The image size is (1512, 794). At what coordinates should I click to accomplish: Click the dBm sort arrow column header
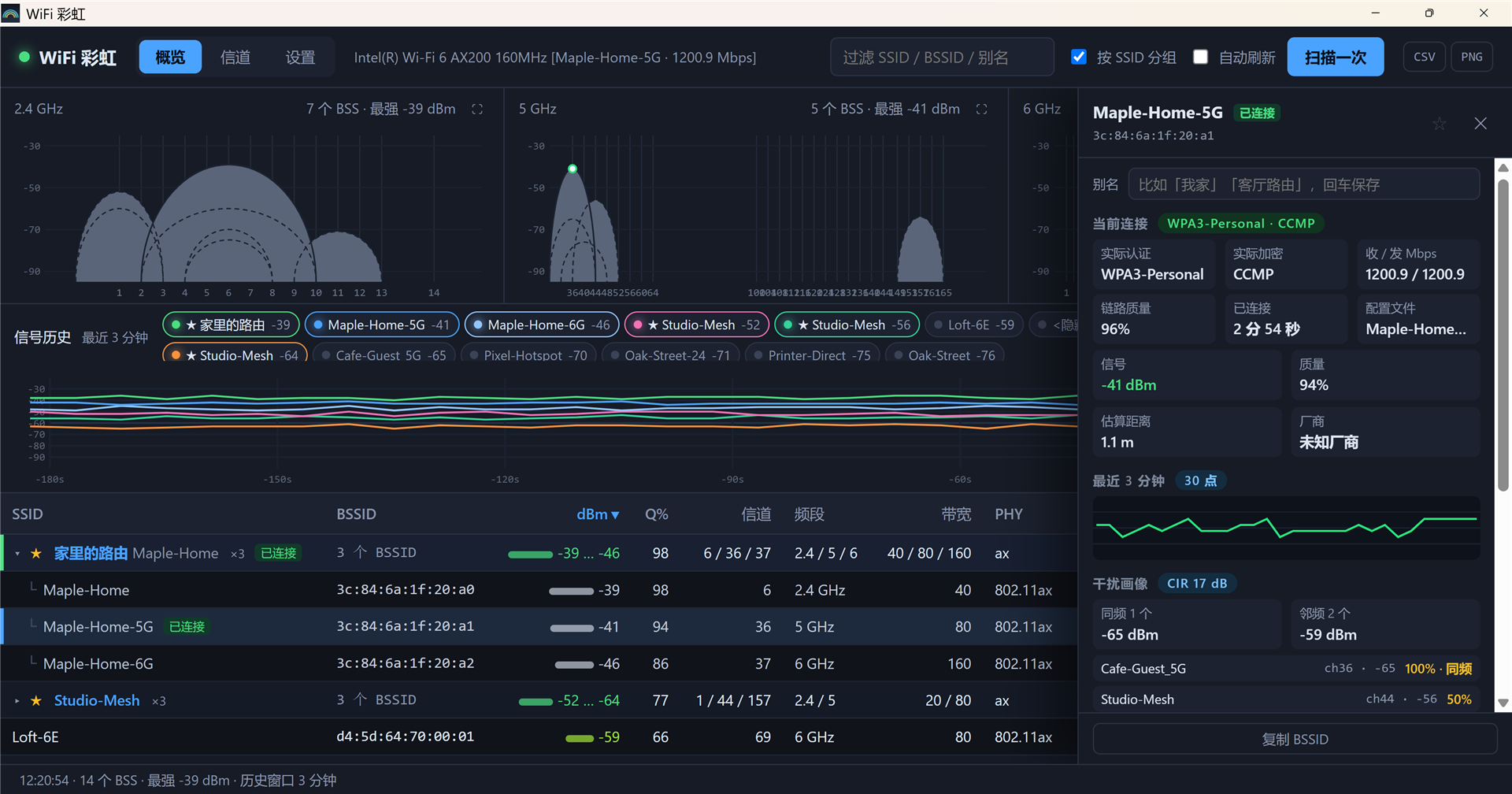coord(598,514)
